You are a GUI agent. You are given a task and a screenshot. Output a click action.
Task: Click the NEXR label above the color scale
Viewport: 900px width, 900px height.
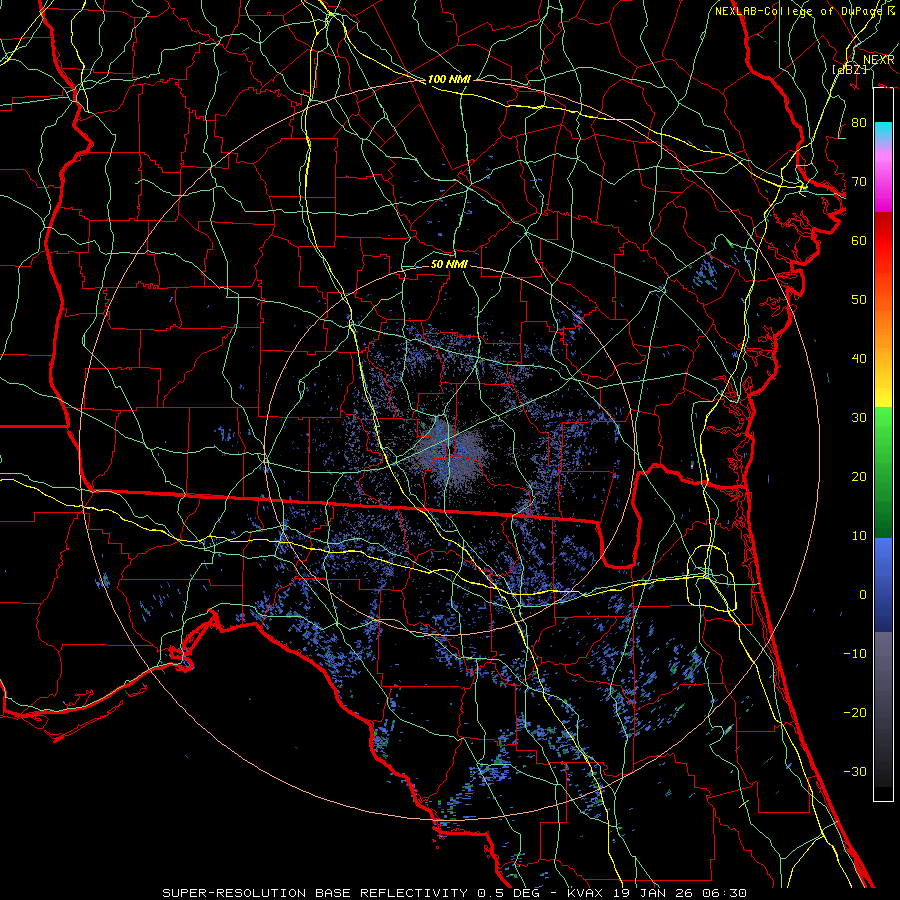click(878, 60)
